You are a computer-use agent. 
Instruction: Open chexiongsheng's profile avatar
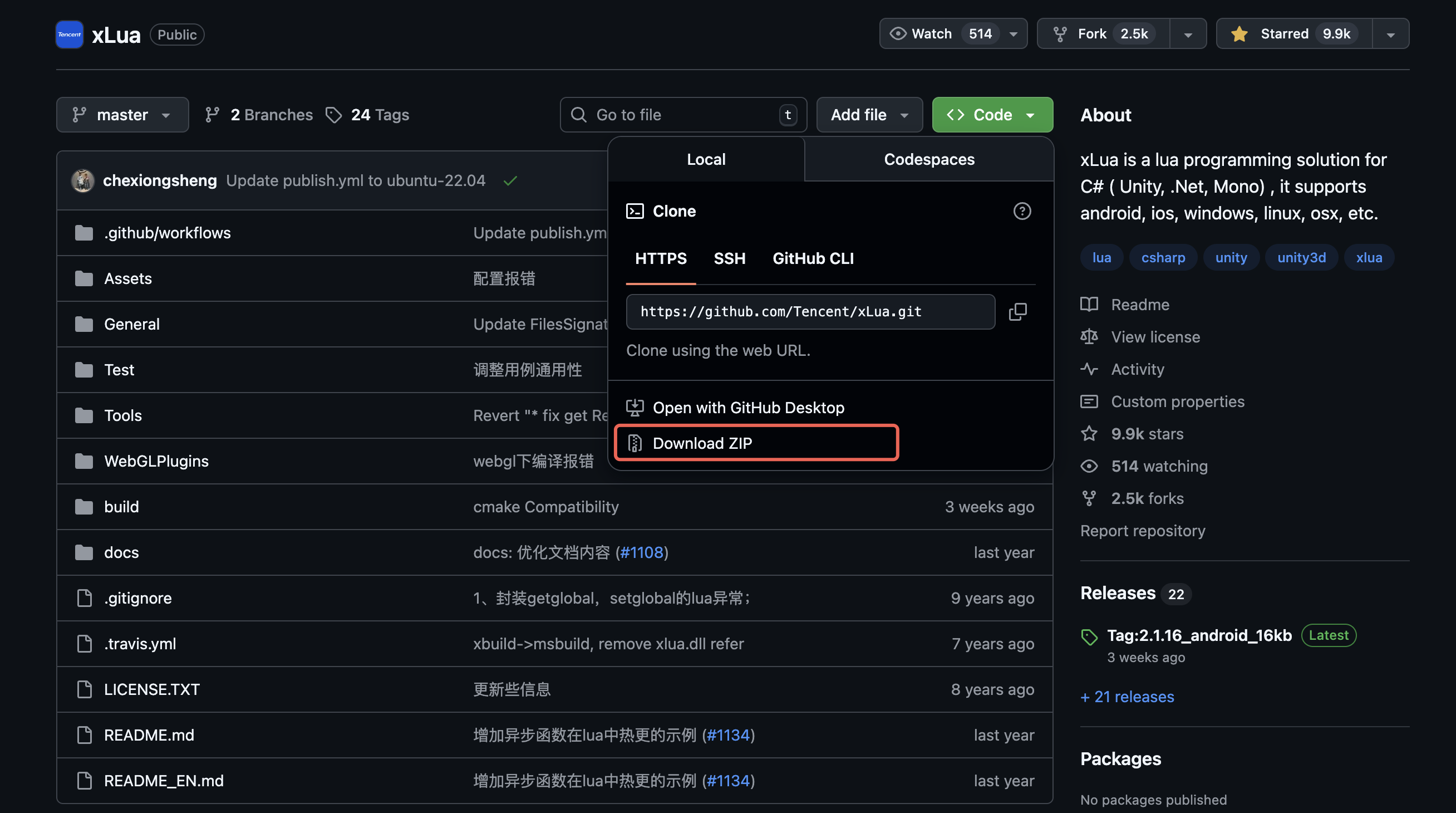pyautogui.click(x=82, y=180)
